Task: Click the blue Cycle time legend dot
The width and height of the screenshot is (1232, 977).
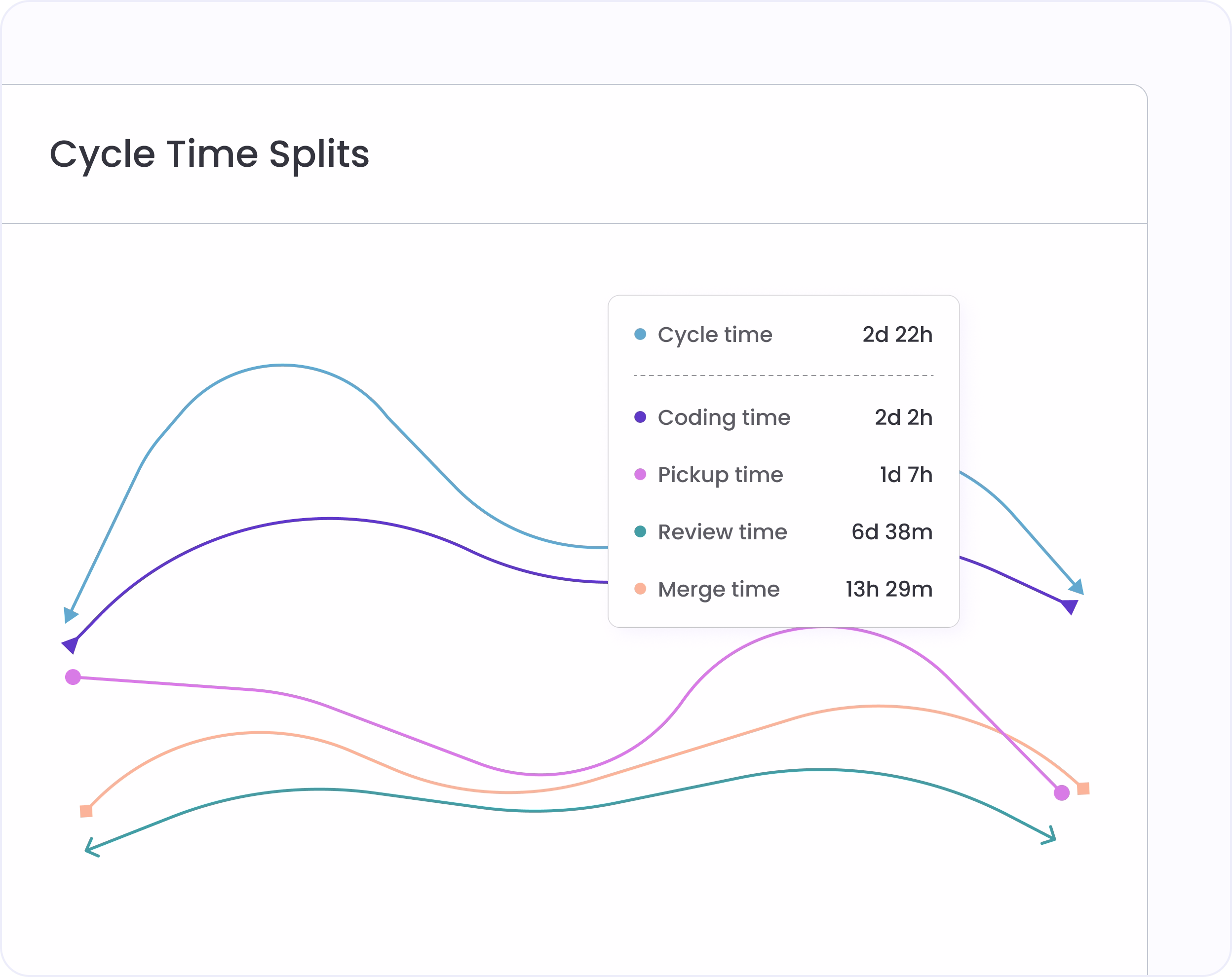Action: [640, 334]
